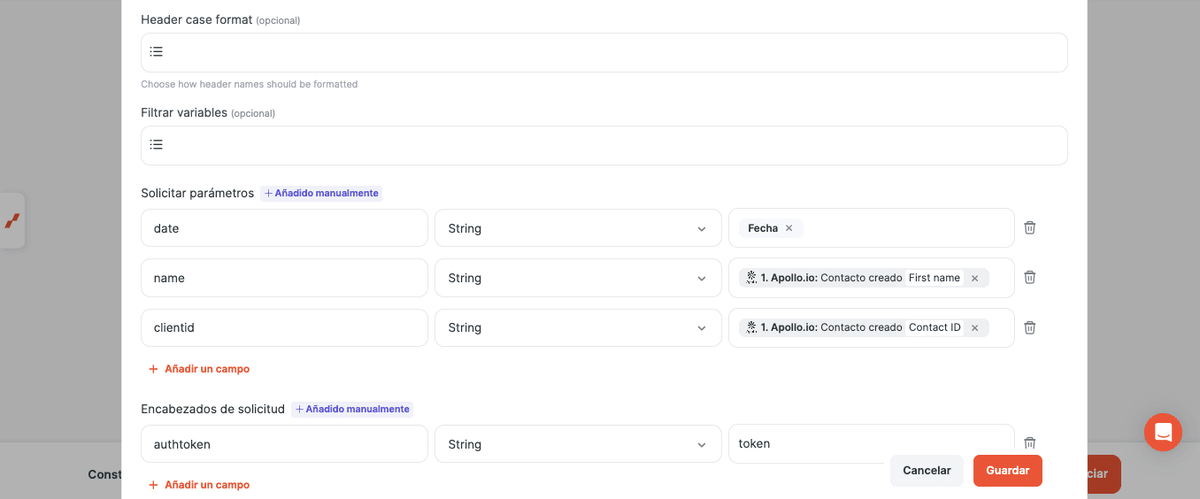
Task: Open the Filtrar variables selector
Action: point(604,145)
